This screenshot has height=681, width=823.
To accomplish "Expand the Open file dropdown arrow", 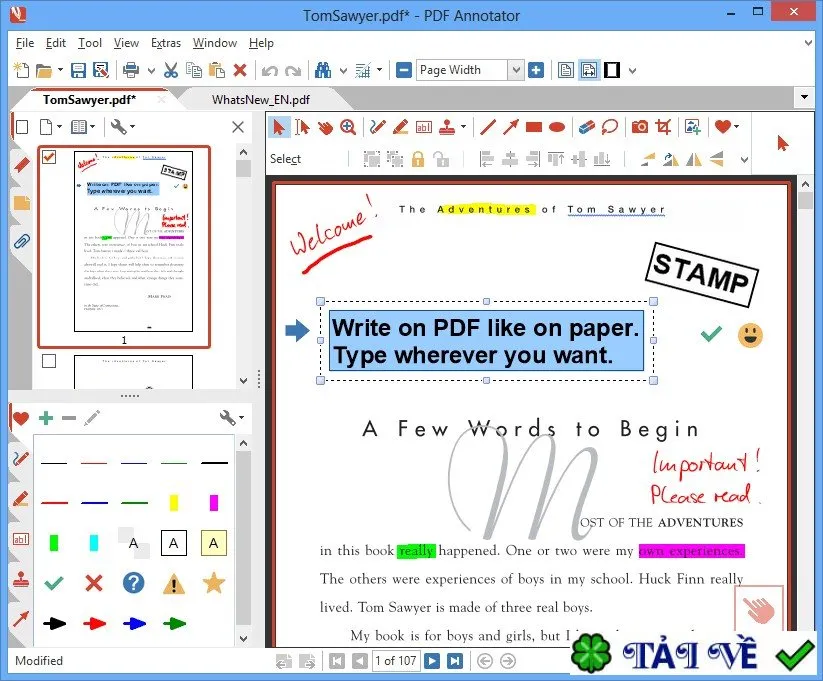I will point(60,70).
